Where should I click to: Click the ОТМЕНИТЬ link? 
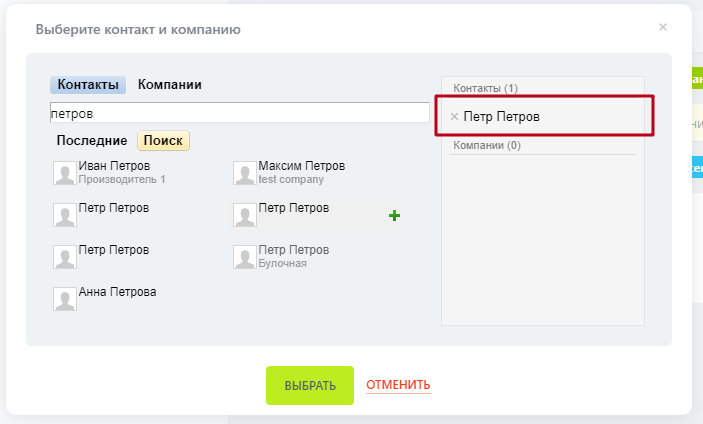point(398,385)
